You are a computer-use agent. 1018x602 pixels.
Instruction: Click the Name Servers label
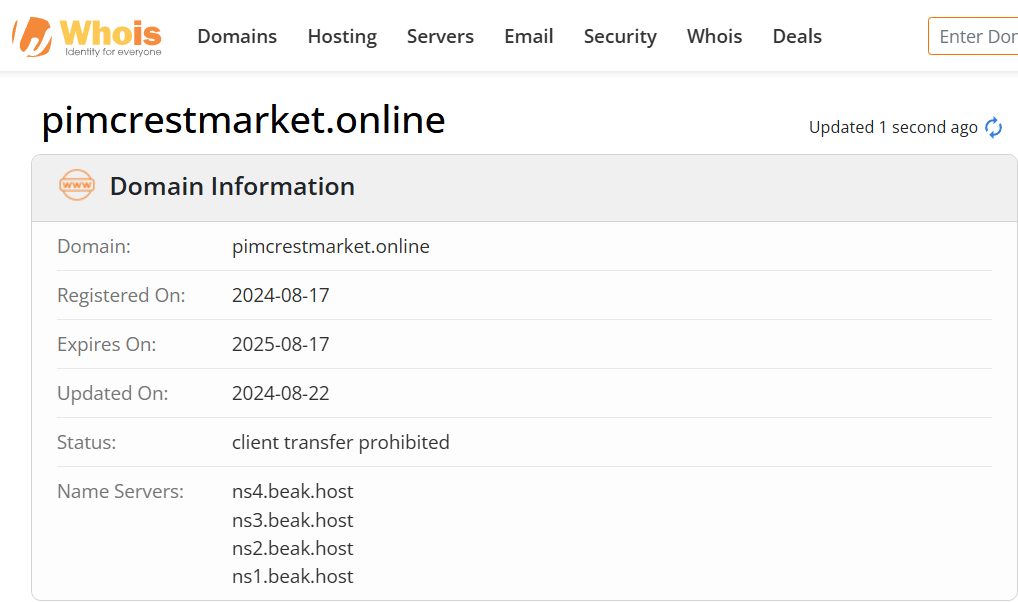click(x=120, y=492)
